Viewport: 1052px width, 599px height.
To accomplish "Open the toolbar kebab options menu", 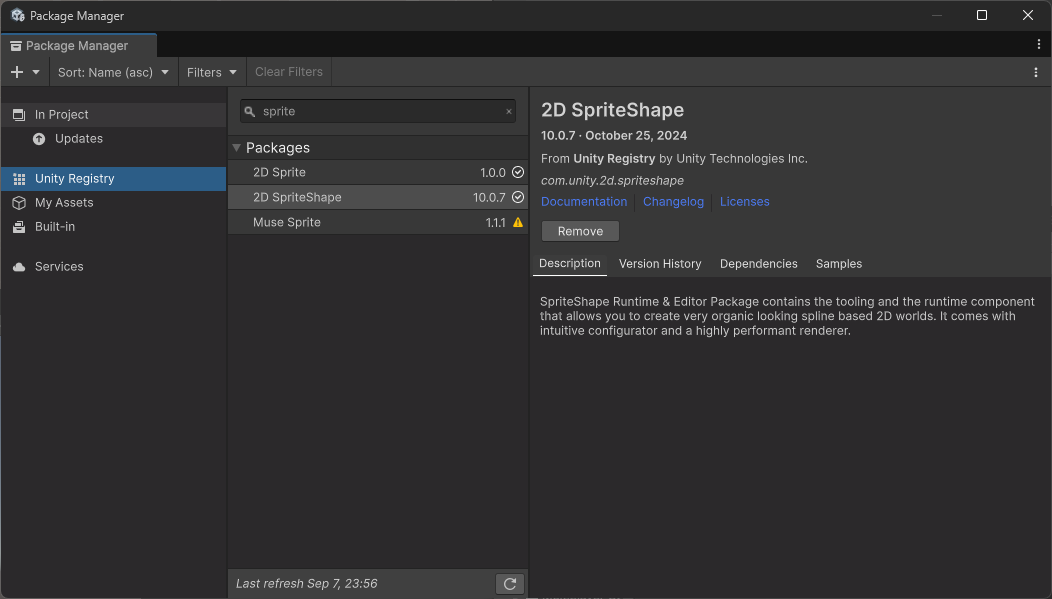I will (1036, 72).
